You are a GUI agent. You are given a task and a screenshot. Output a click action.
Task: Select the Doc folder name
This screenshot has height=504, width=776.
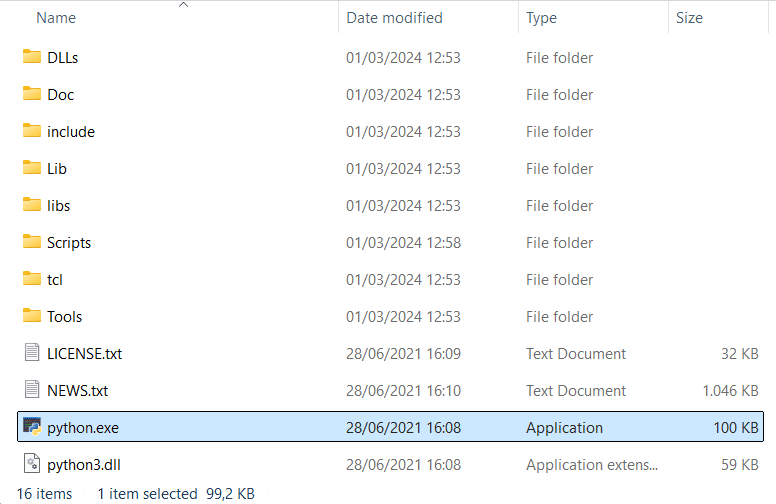point(60,95)
